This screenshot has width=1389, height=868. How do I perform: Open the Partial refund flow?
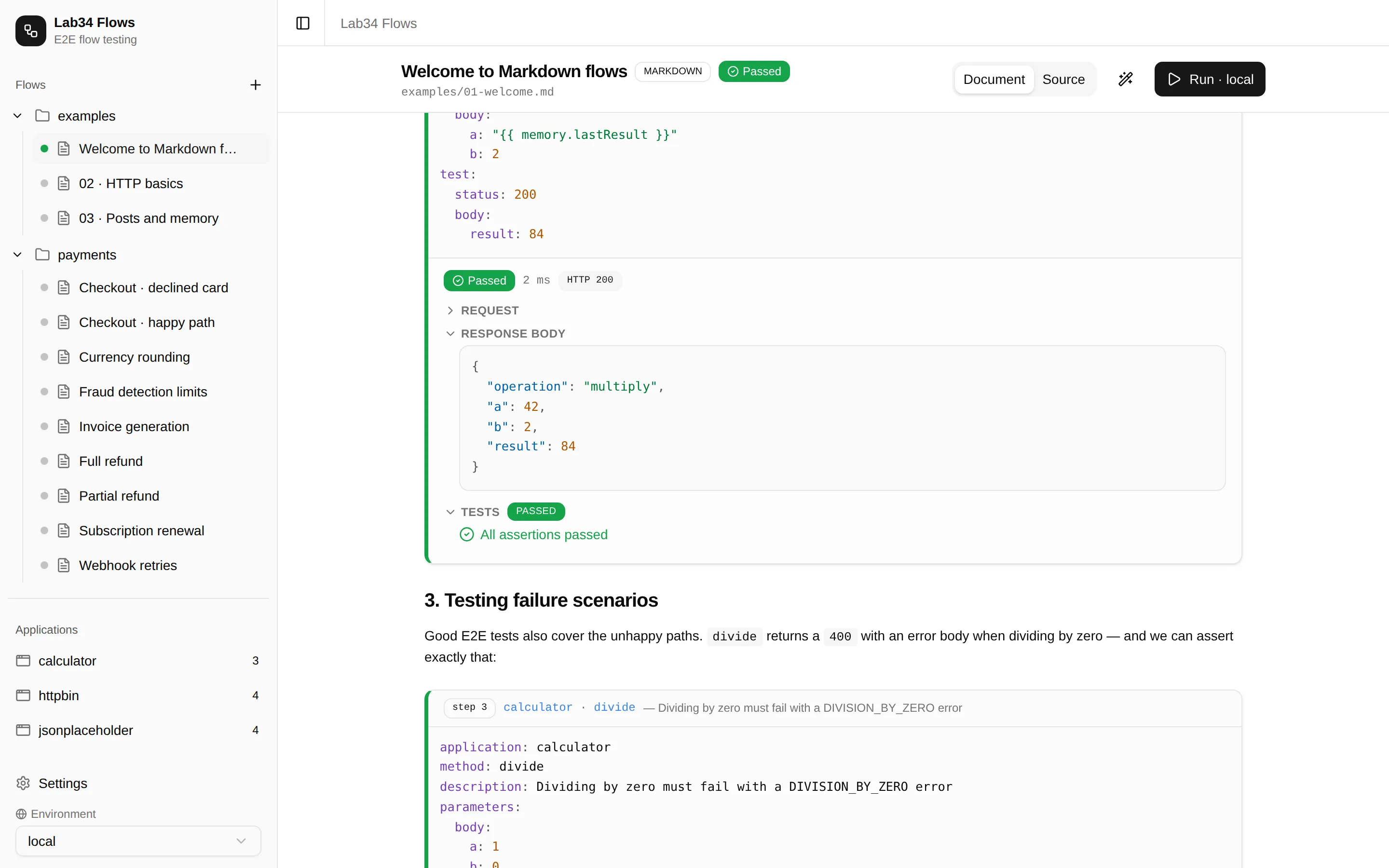151,496
